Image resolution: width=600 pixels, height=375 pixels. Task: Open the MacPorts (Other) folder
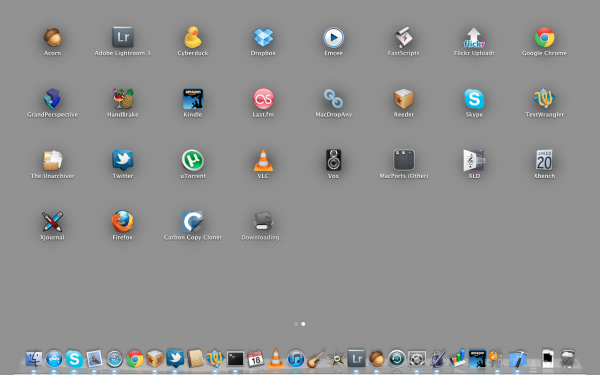(404, 160)
